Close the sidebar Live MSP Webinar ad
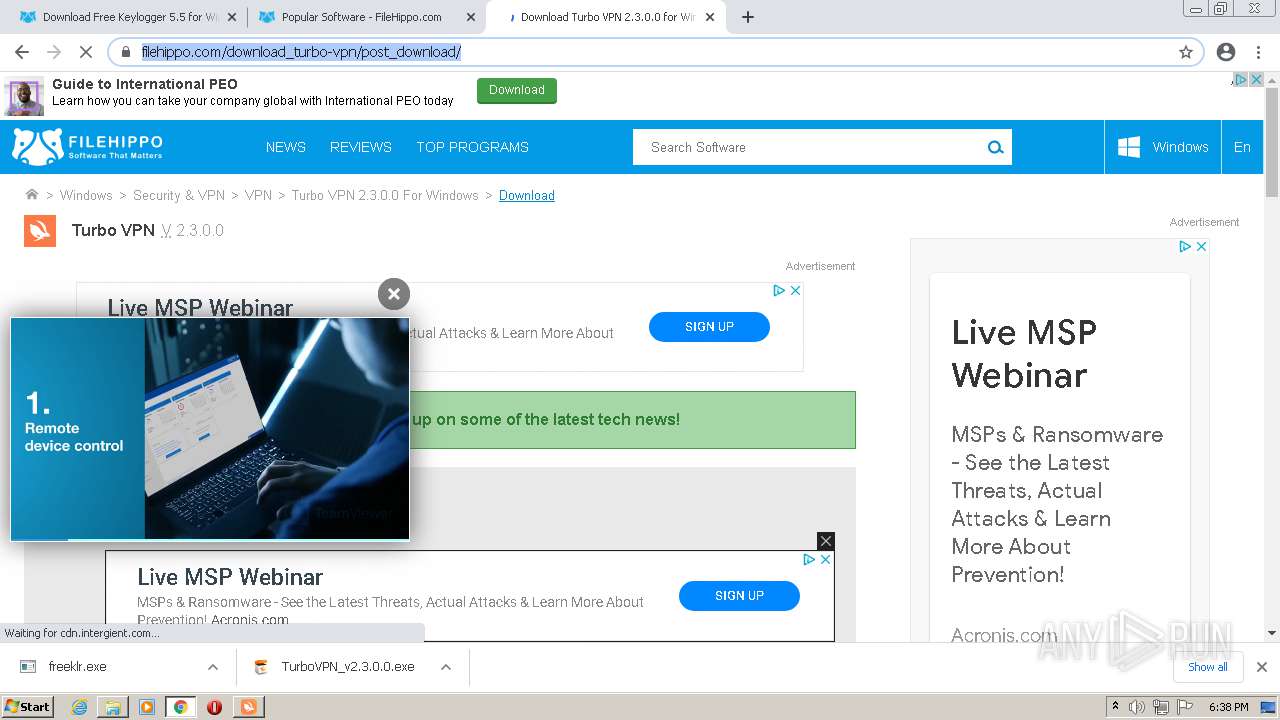1280x720 pixels. [x=1202, y=246]
